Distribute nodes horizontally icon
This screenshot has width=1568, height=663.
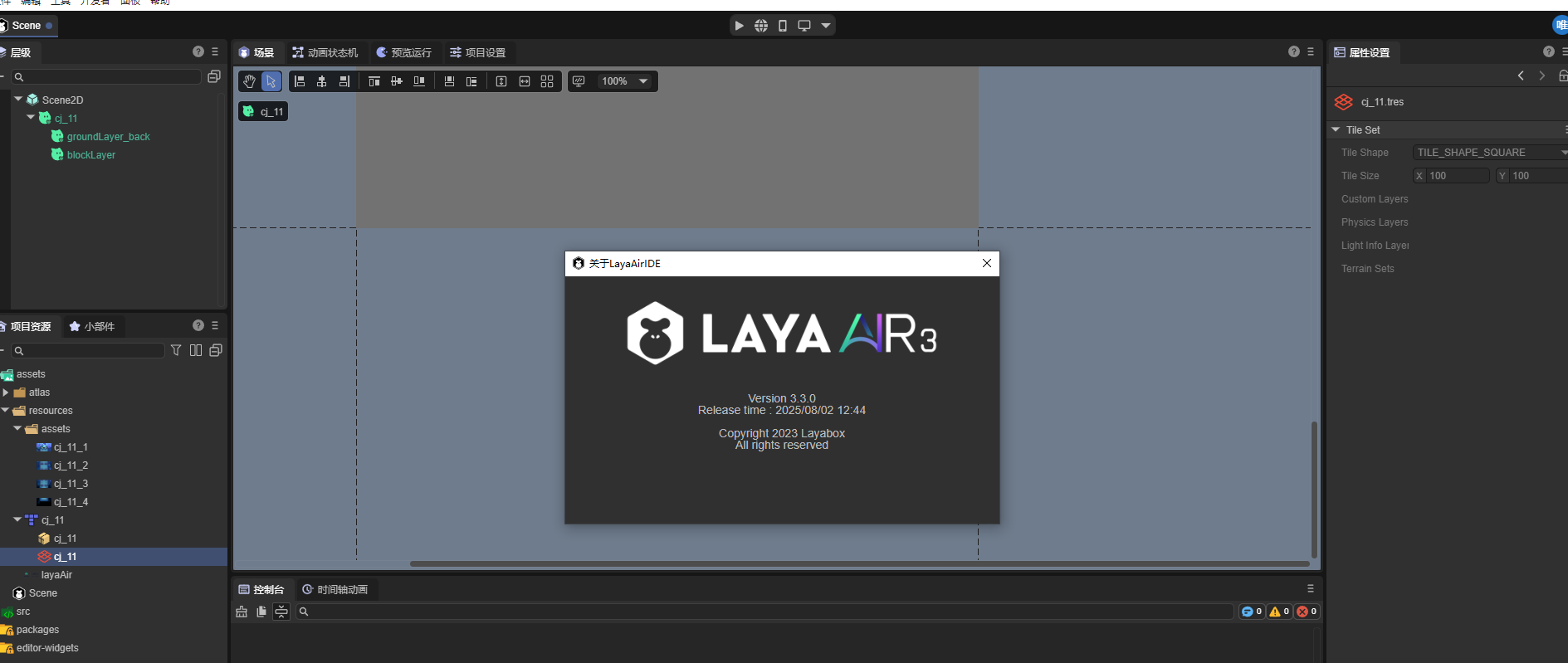click(x=471, y=81)
